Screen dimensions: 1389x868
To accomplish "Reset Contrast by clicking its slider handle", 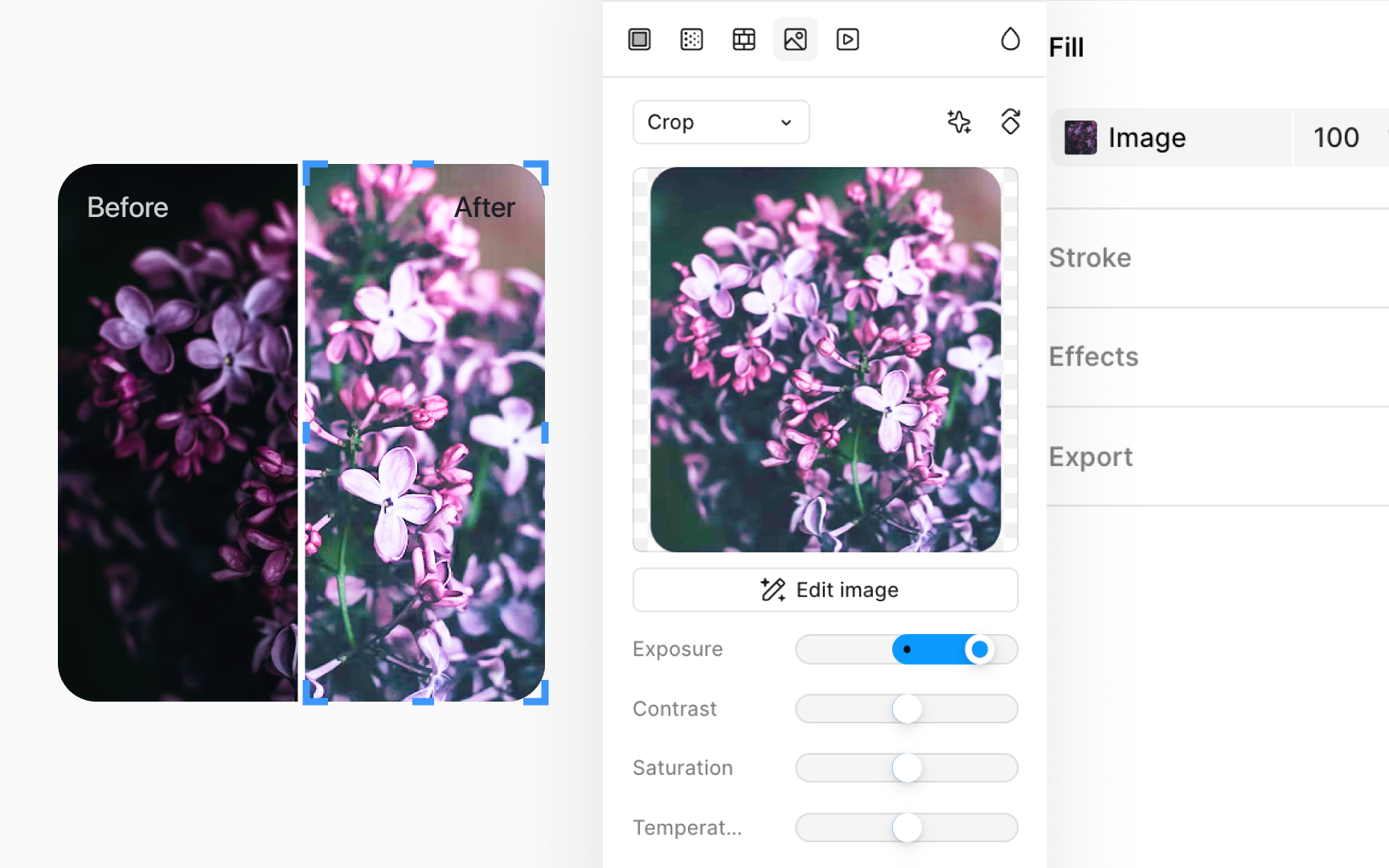I will tap(907, 709).
